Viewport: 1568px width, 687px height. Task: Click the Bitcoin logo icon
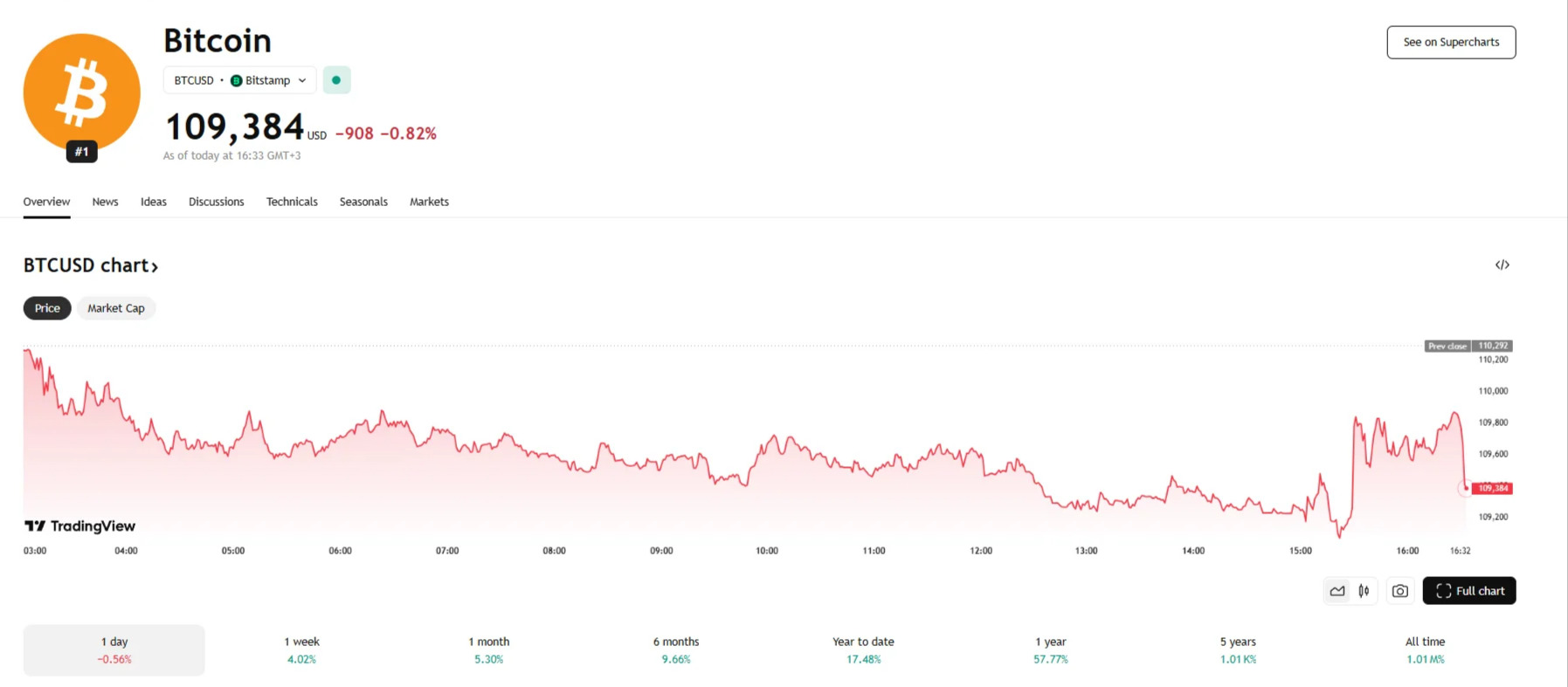coord(81,93)
